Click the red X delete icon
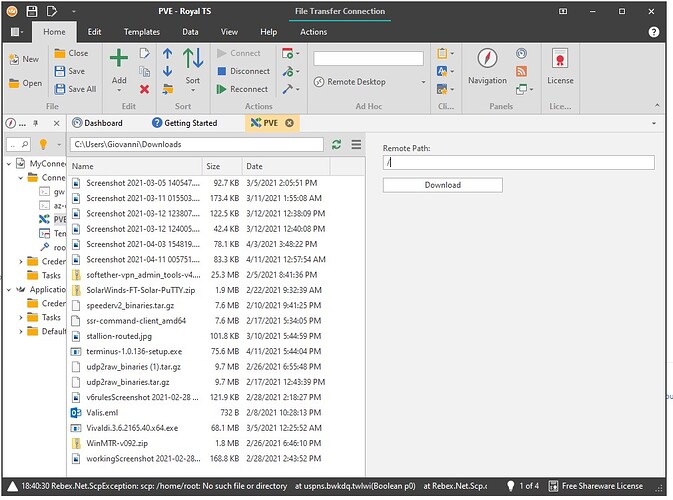Image resolution: width=673 pixels, height=500 pixels. tap(145, 89)
